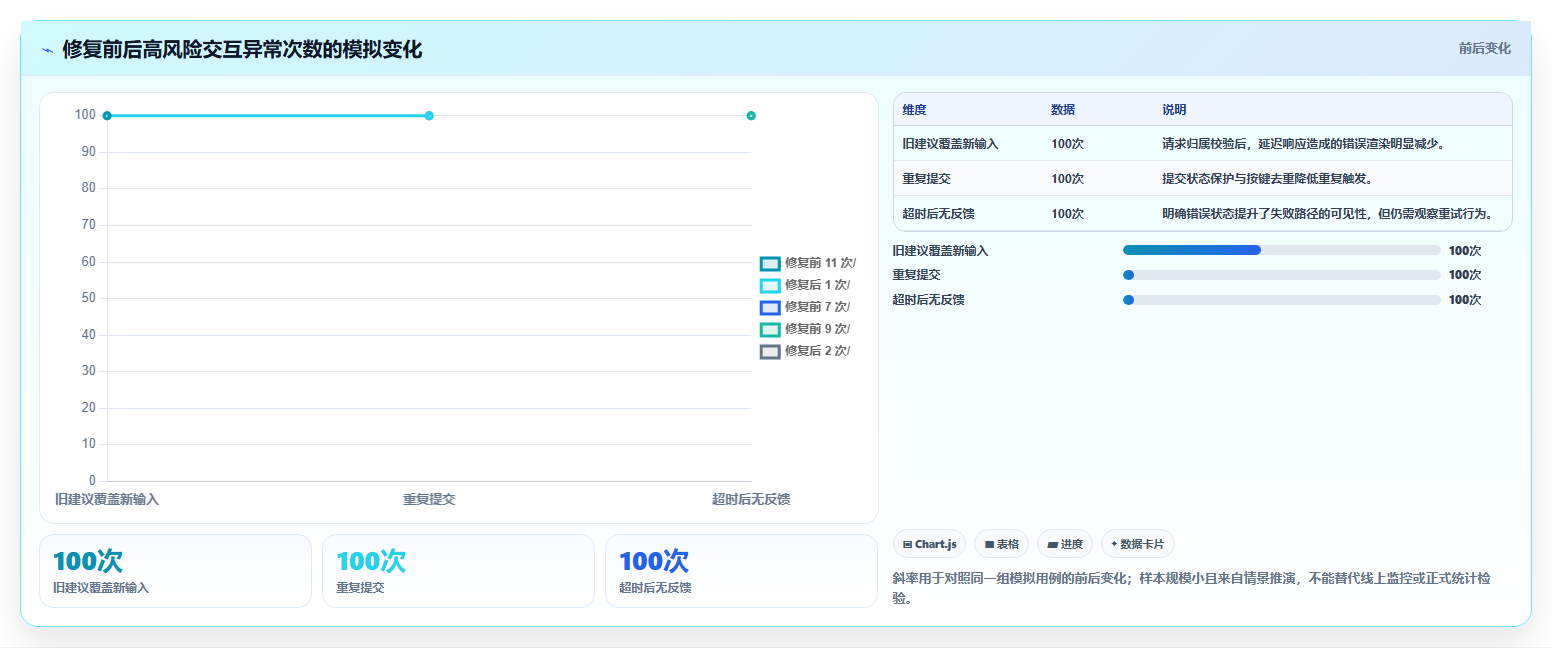The width and height of the screenshot is (1552, 648).
Task: Click the 重复提交 progress bar
Action: [1281, 274]
